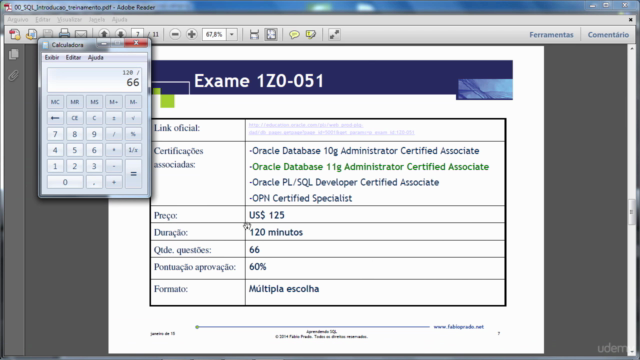Open the Ajuda menu in Calculadora
Viewport: 640px width, 360px height.
tap(96, 58)
